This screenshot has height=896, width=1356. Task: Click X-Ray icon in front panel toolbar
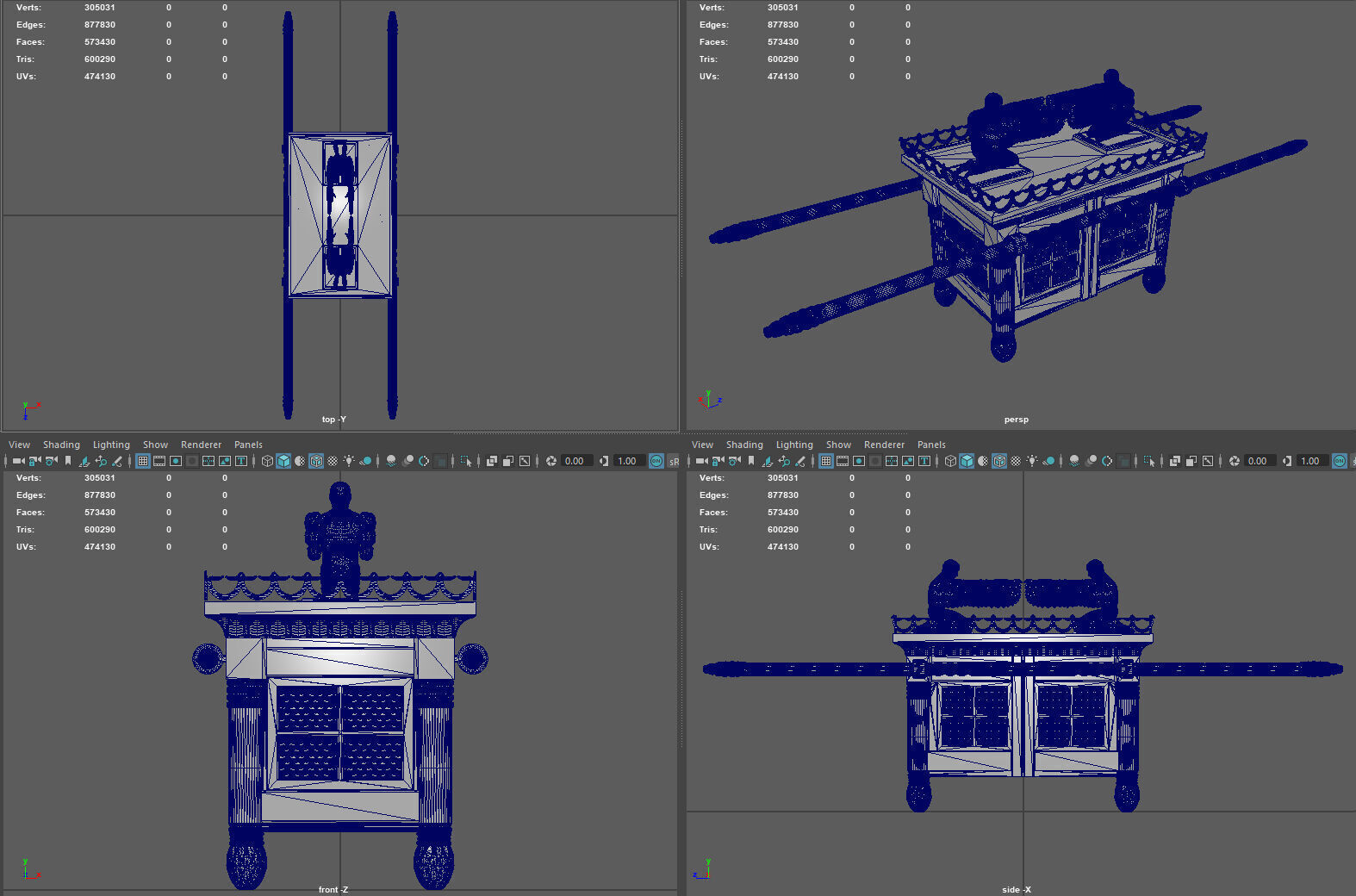coord(492,461)
